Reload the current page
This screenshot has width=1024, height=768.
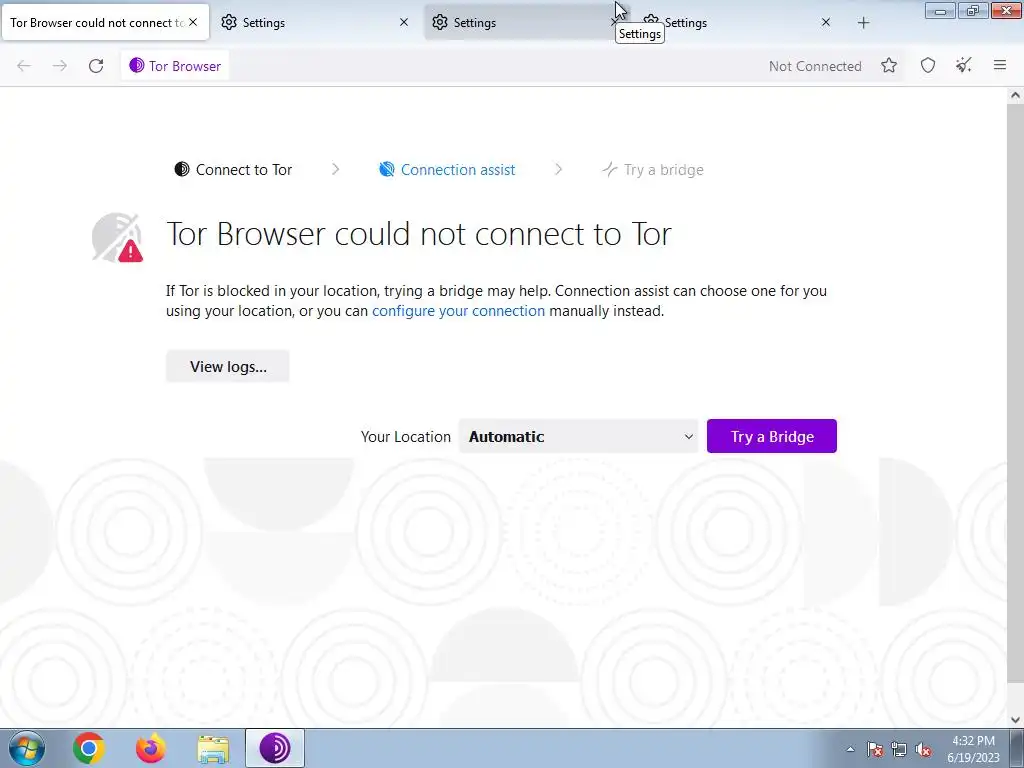(x=96, y=66)
